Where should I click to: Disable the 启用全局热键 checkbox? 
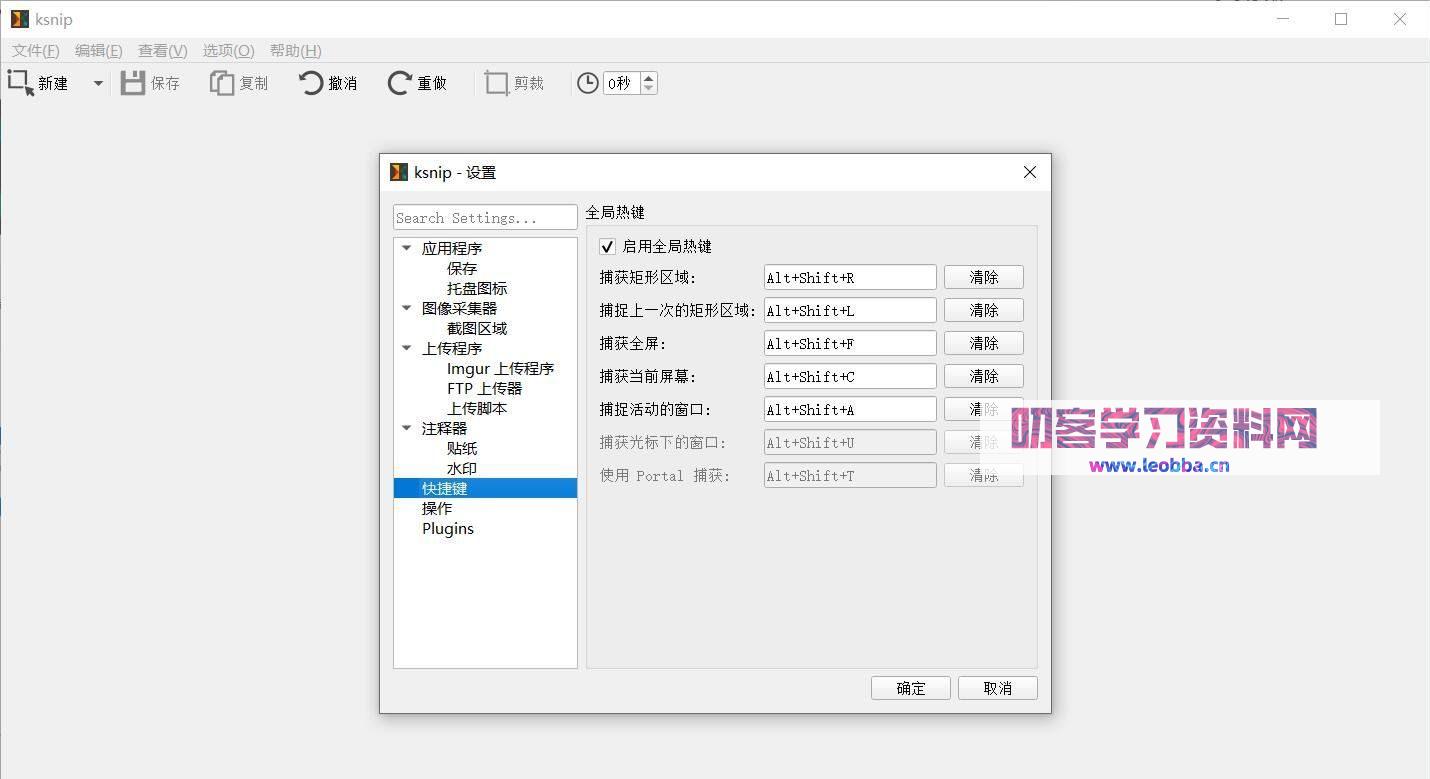pyautogui.click(x=607, y=246)
